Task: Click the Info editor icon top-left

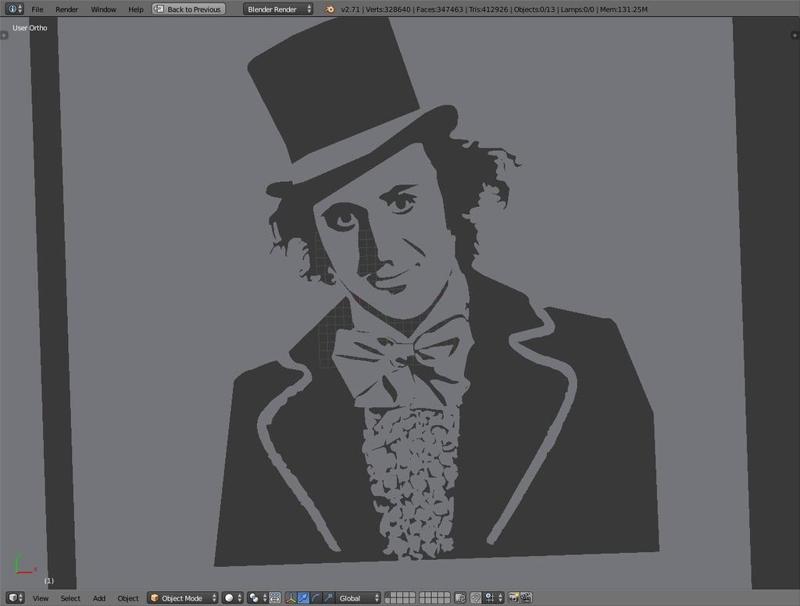Action: (x=10, y=9)
